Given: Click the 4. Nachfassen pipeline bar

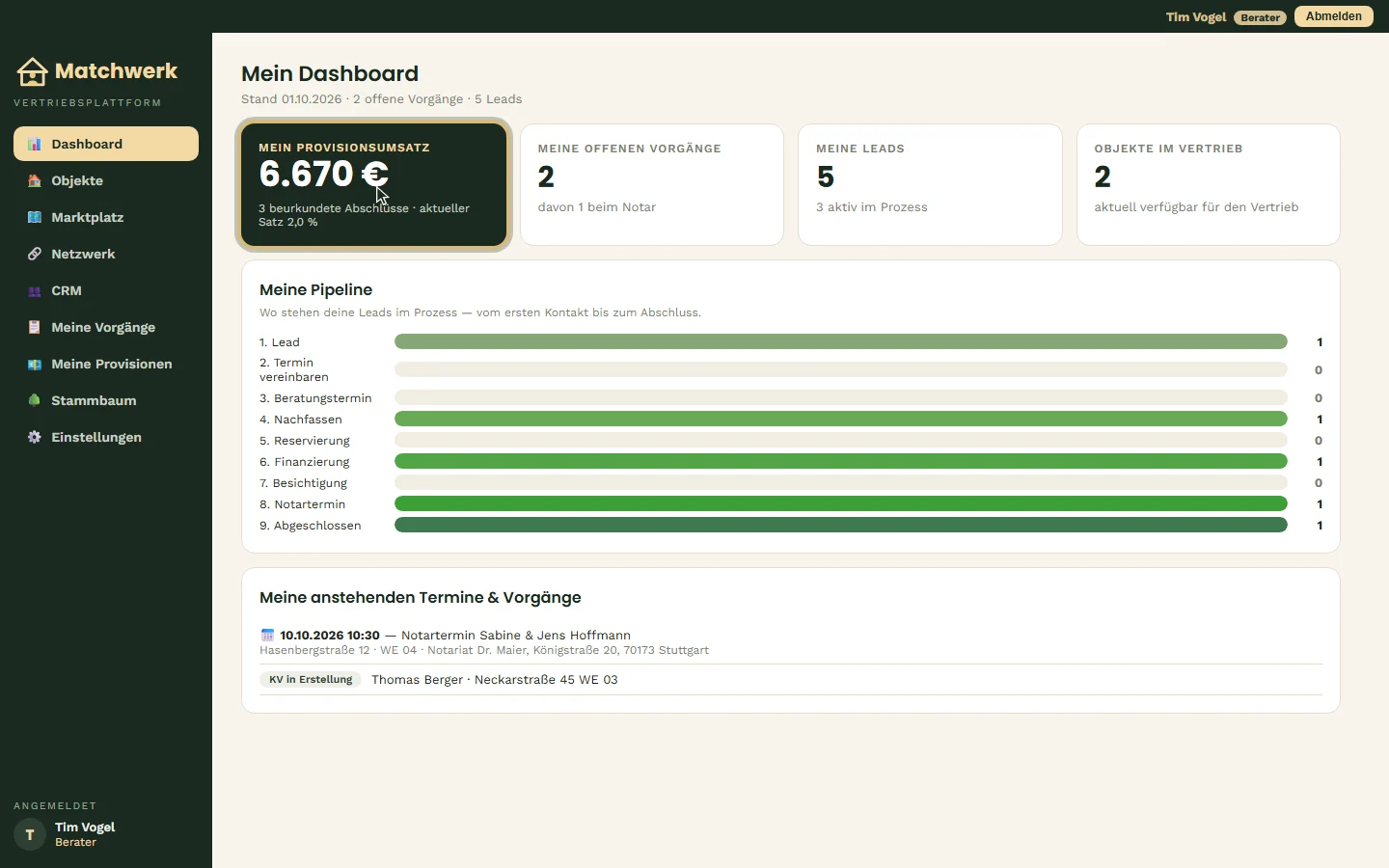Looking at the screenshot, I should [x=841, y=419].
